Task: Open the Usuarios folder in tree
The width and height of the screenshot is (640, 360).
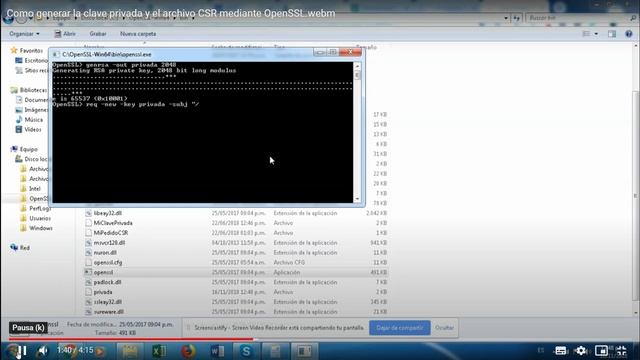Action: pos(40,218)
